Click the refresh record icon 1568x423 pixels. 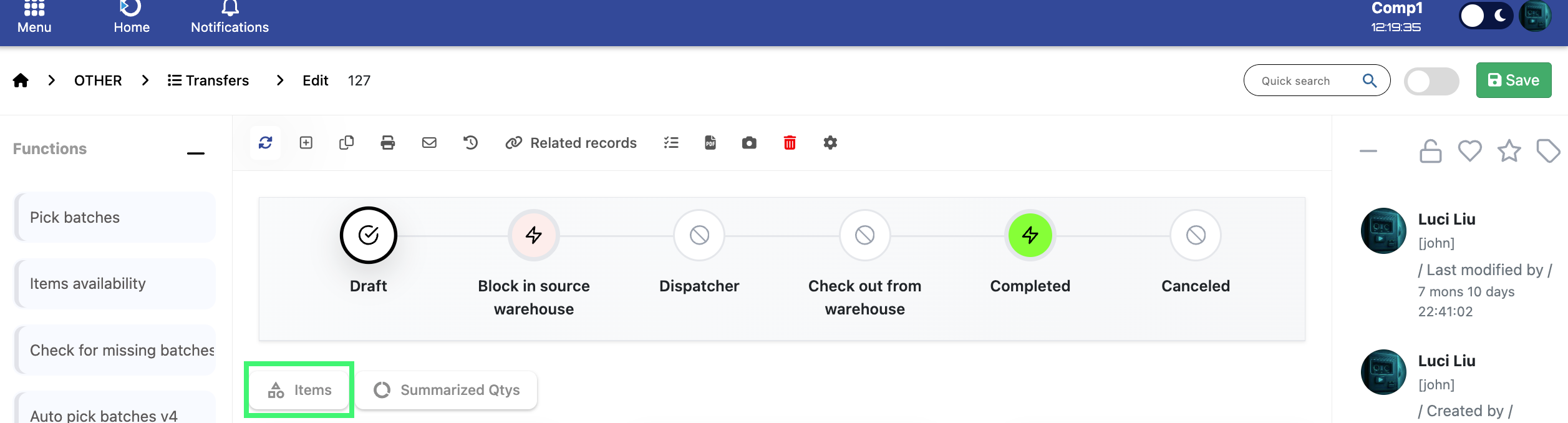coord(265,143)
